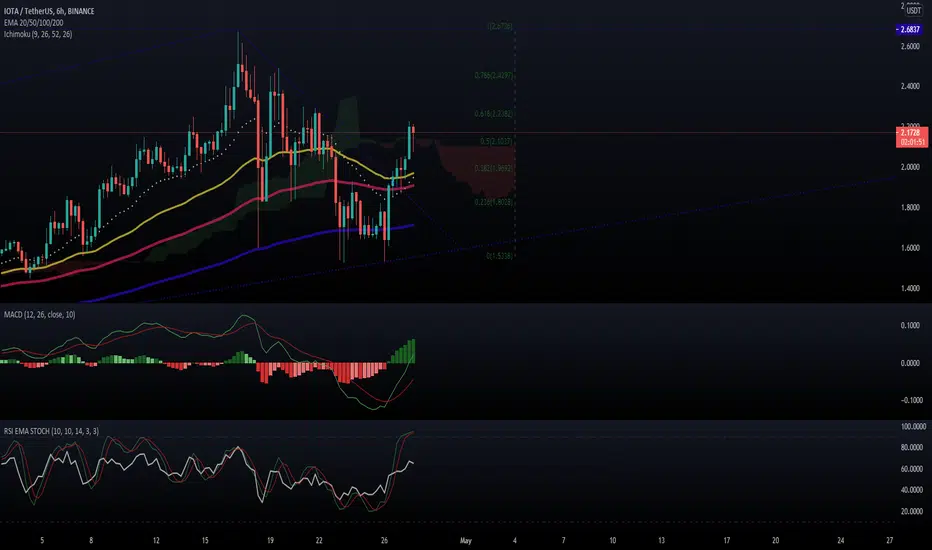Click the May label on time axis

click(x=465, y=540)
